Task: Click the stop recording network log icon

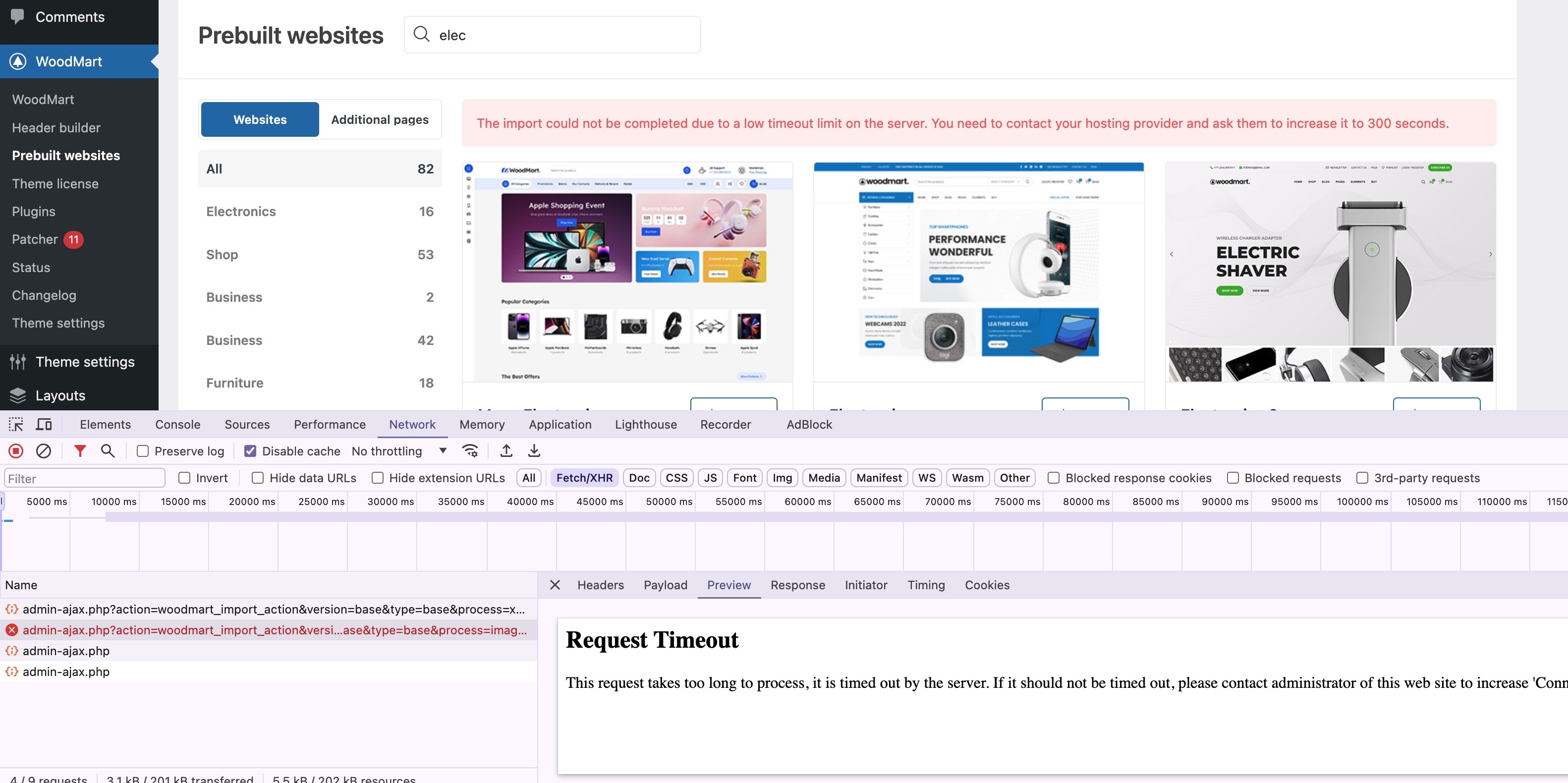Action: [x=16, y=450]
